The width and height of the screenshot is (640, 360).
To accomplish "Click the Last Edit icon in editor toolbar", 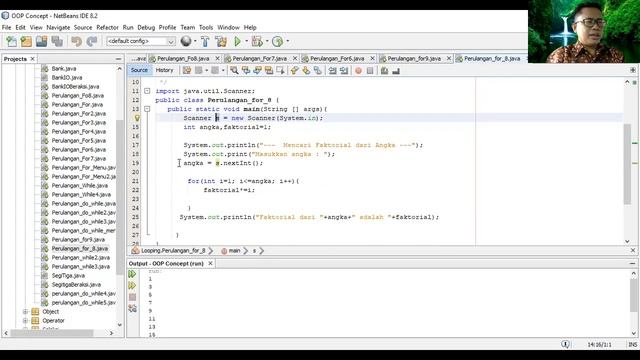I will (187, 71).
